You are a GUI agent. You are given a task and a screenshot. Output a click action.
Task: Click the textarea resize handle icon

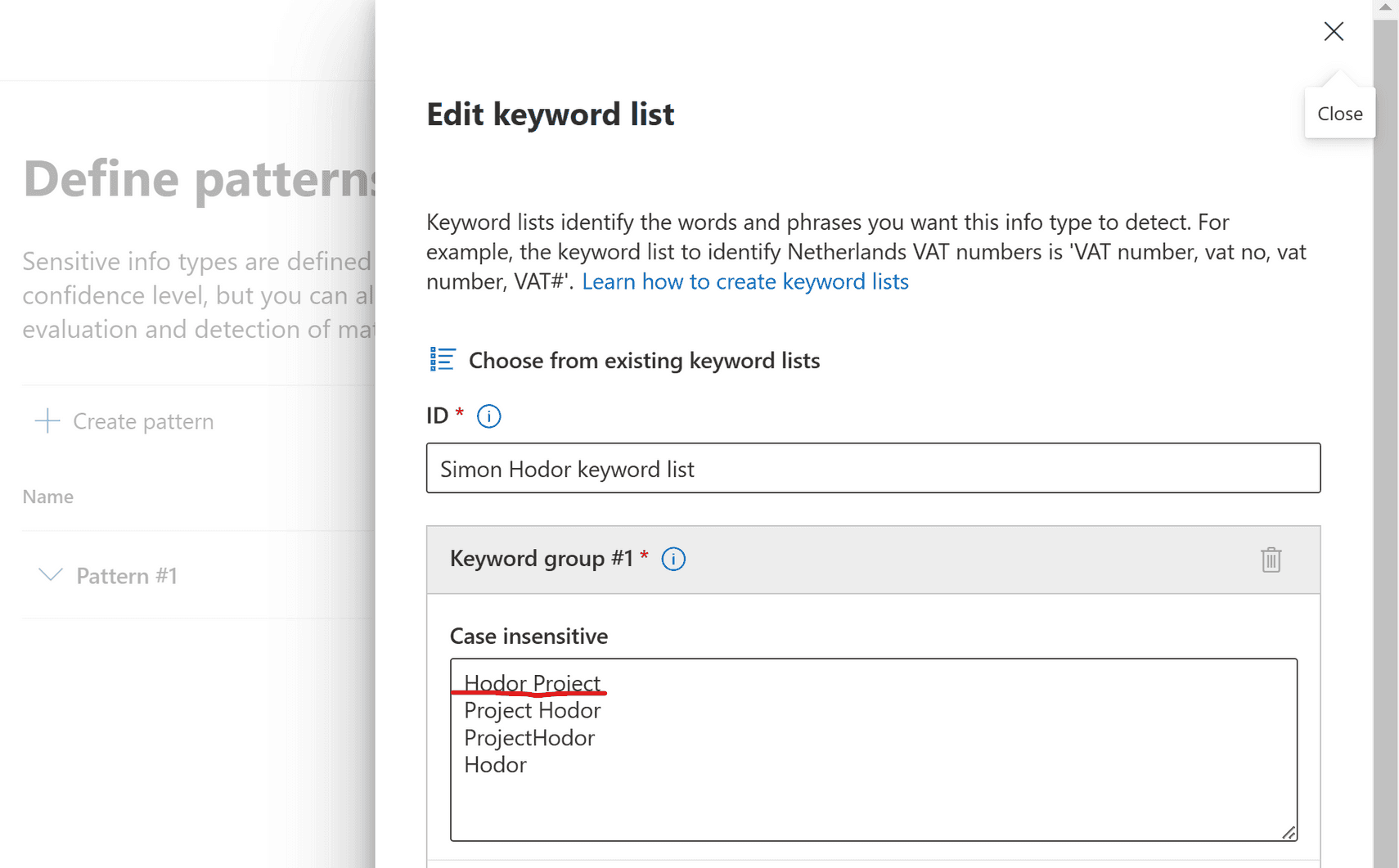[1289, 831]
